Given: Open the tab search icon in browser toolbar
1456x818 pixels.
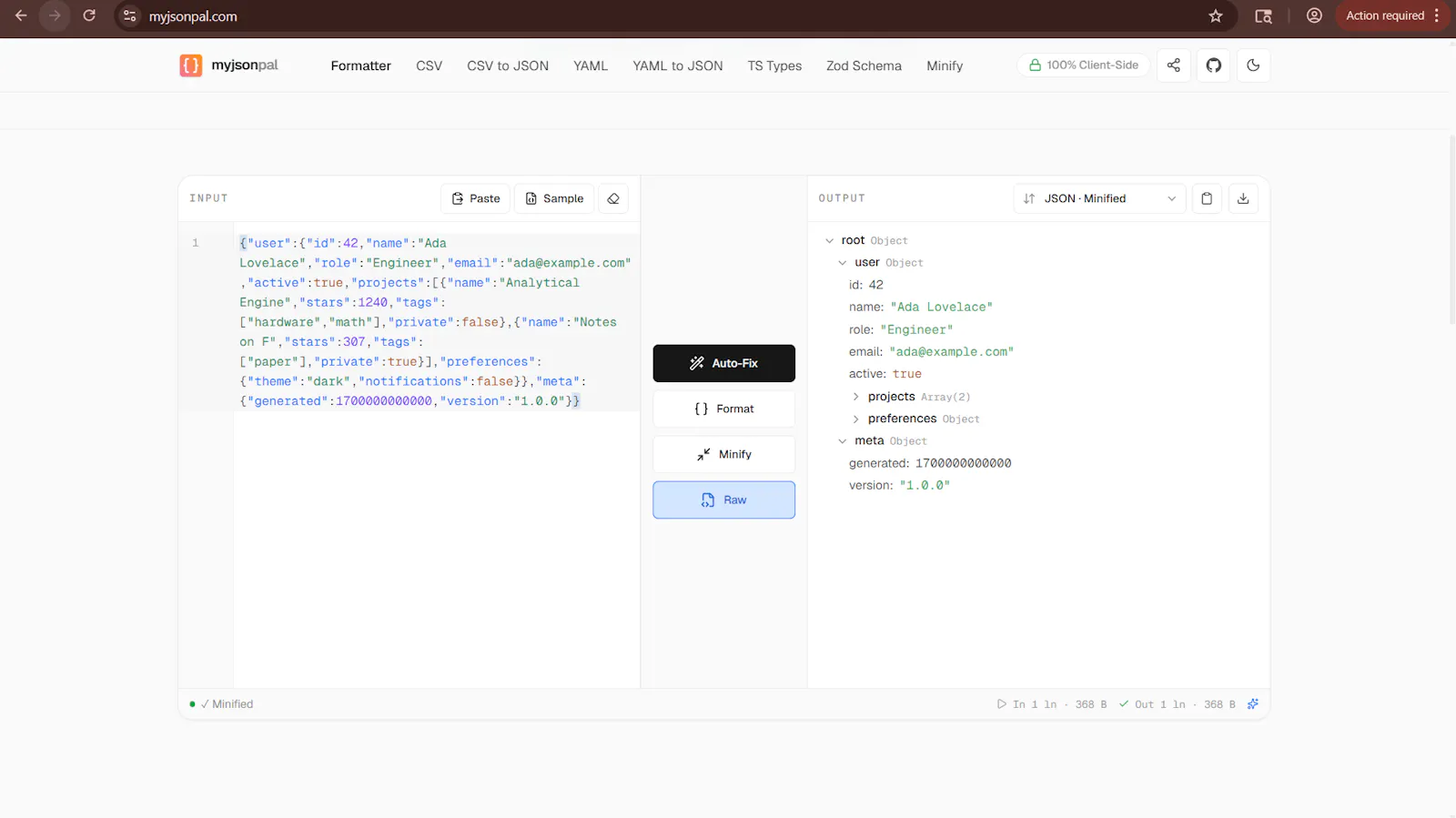Looking at the screenshot, I should point(1263,15).
